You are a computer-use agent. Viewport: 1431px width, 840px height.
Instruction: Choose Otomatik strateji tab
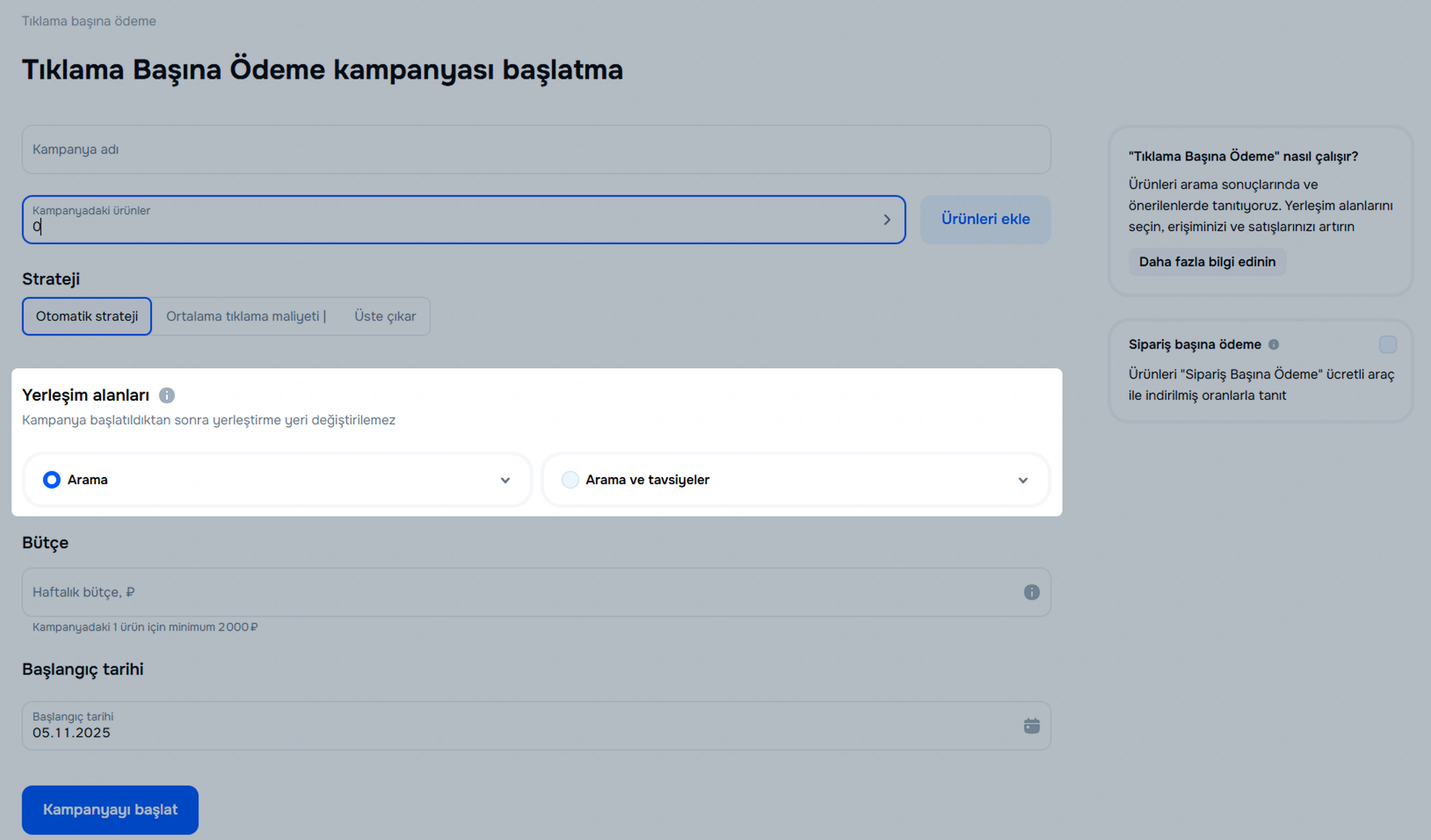[87, 316]
